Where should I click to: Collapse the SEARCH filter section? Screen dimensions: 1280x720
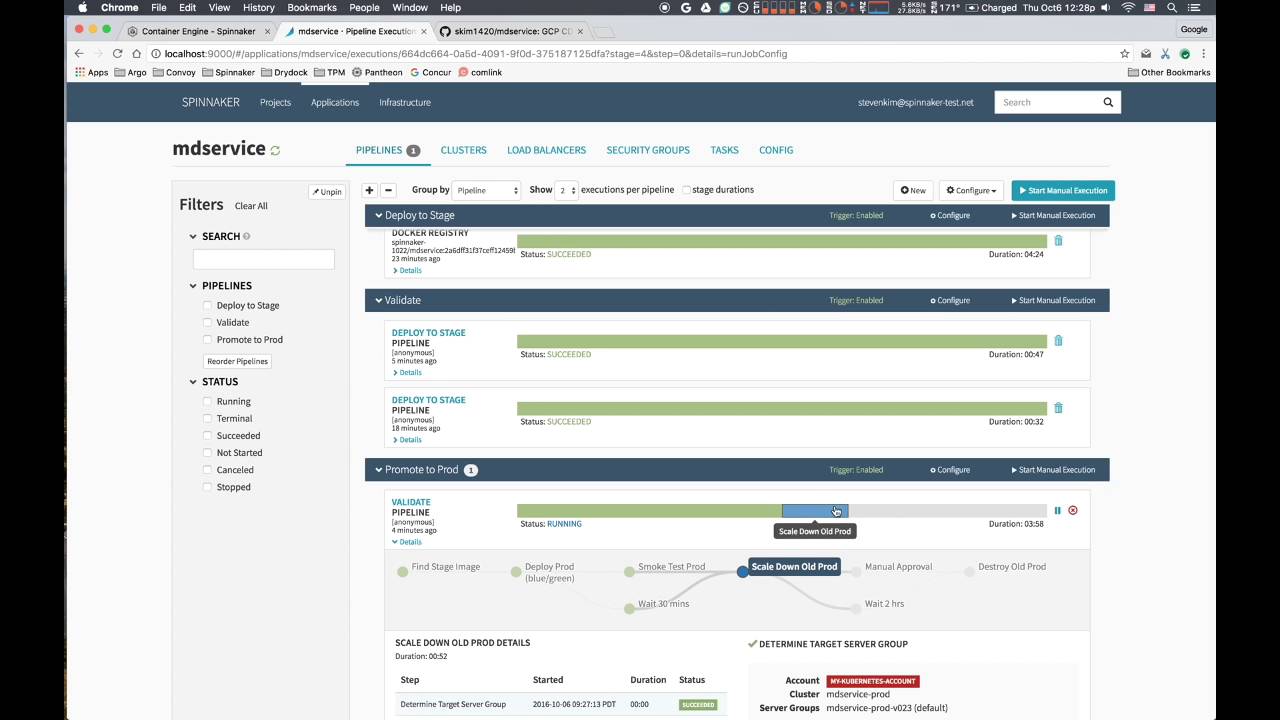click(193, 237)
